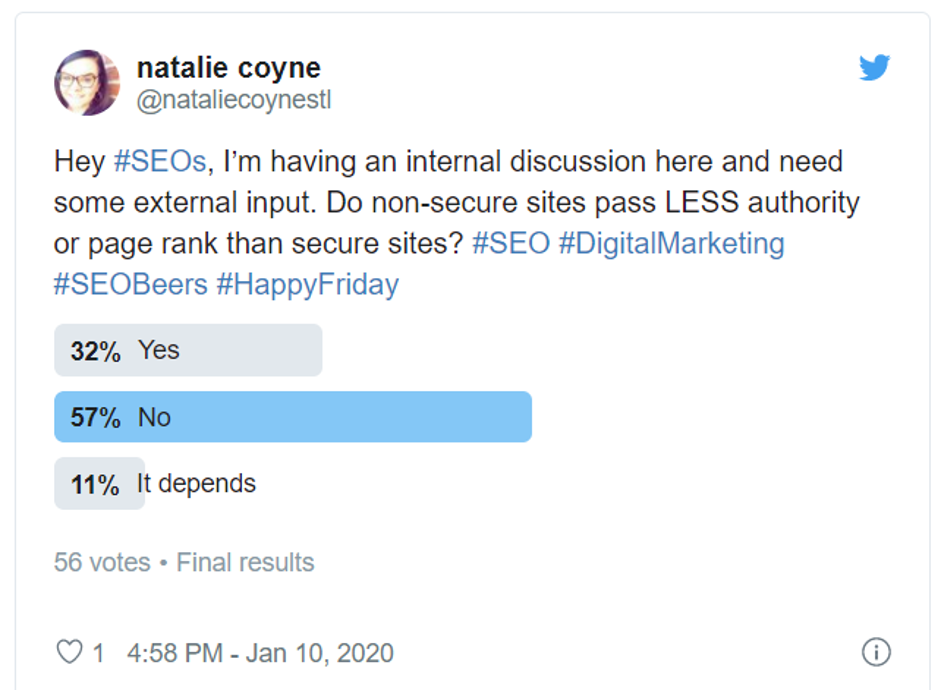Open natalie coyne's profile picture

[x=87, y=82]
